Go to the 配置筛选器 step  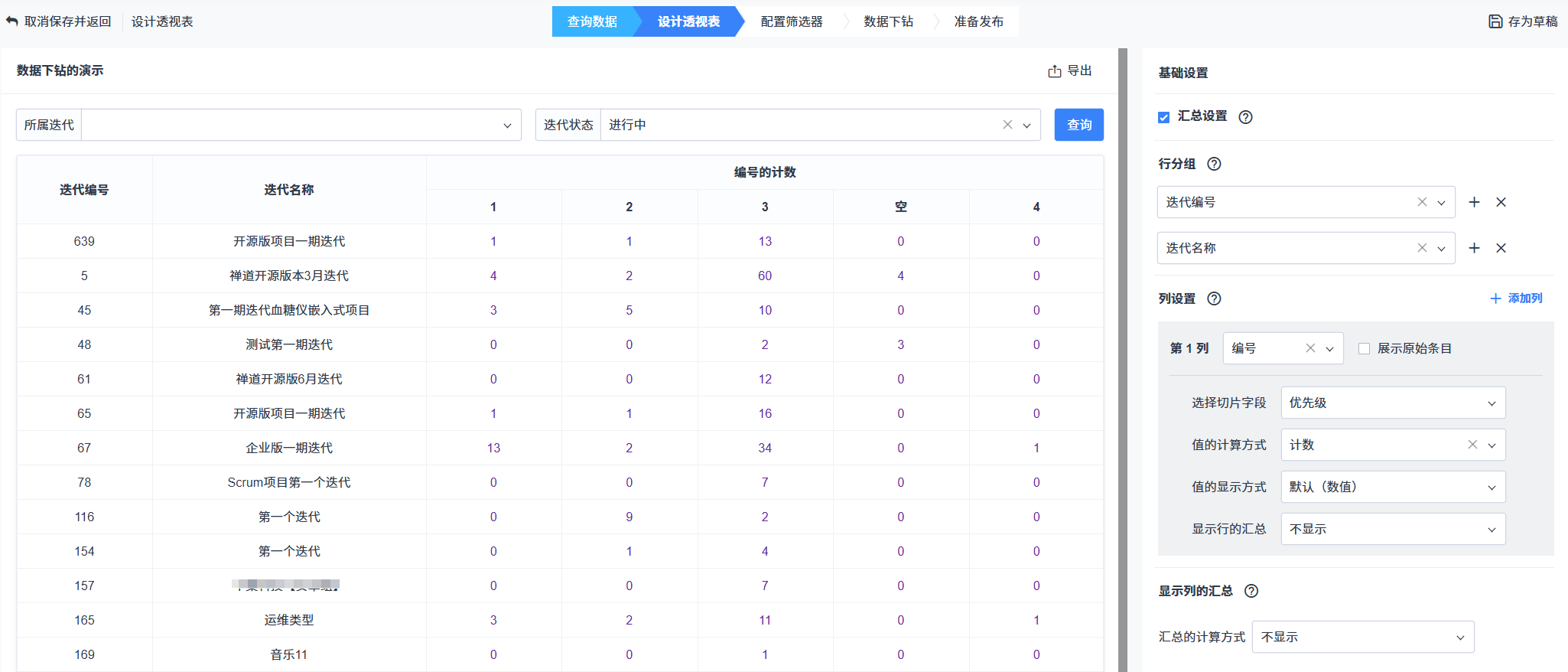[x=792, y=21]
